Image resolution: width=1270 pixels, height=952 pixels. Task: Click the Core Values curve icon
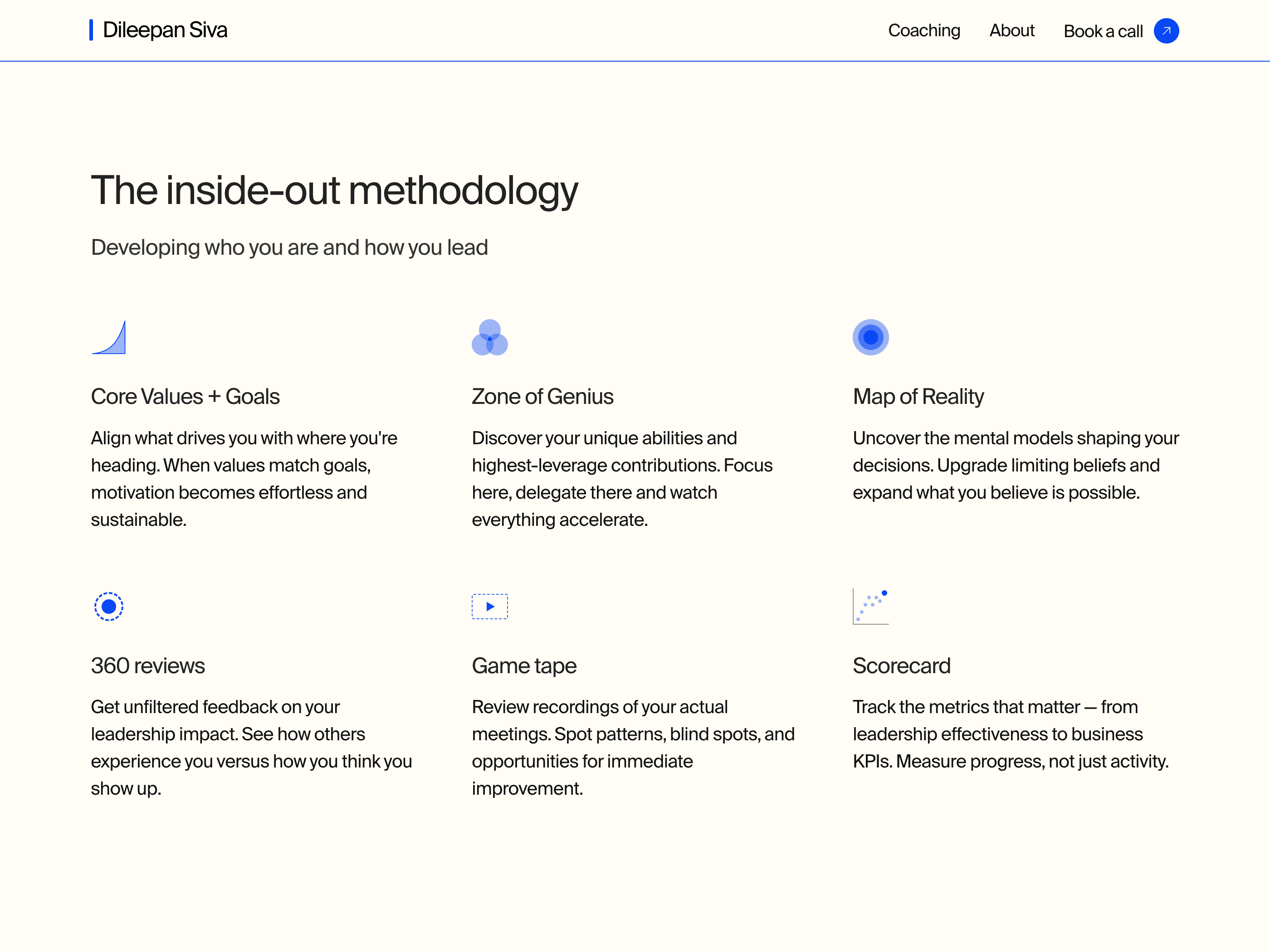(x=108, y=337)
